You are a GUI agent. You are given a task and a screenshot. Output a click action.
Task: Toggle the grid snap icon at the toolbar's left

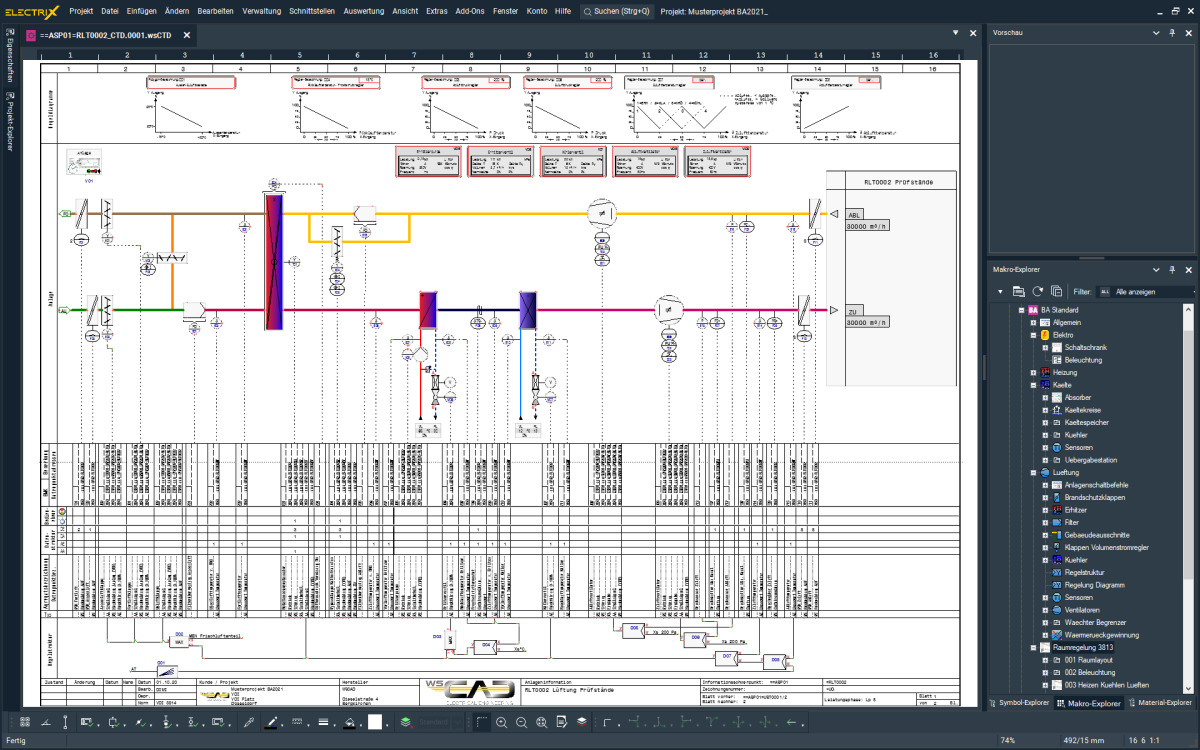click(25, 723)
